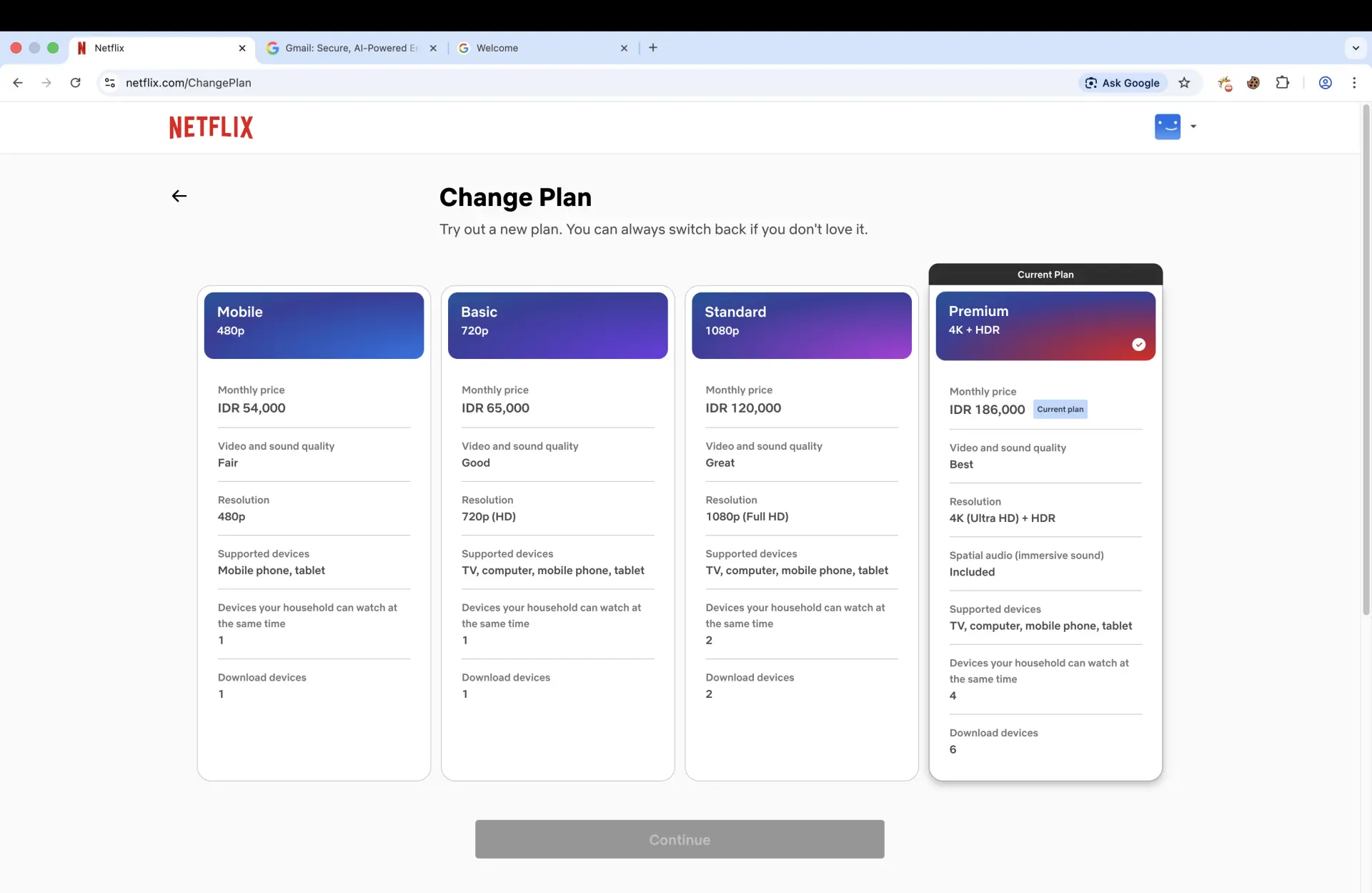Click the macOS yellow minimize button
1372x893 pixels.
(34, 48)
